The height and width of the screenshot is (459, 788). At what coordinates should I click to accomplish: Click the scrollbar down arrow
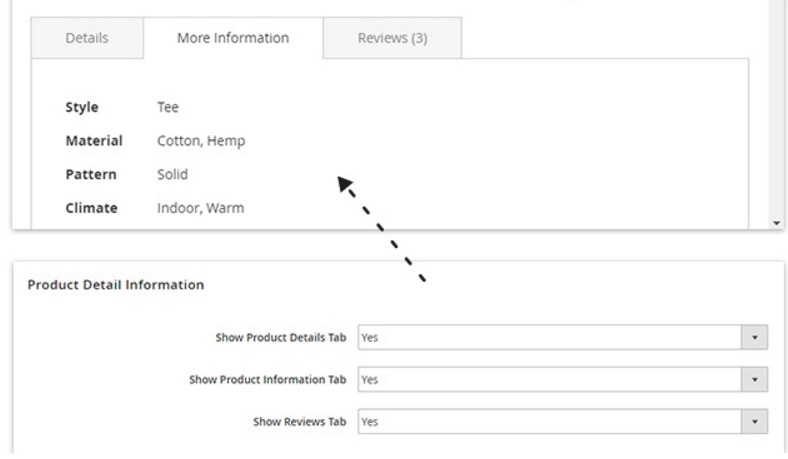[x=778, y=223]
